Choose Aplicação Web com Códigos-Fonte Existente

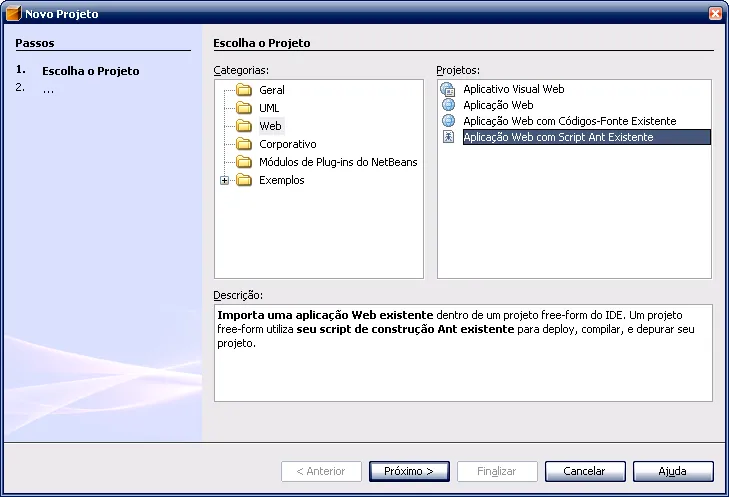point(570,121)
